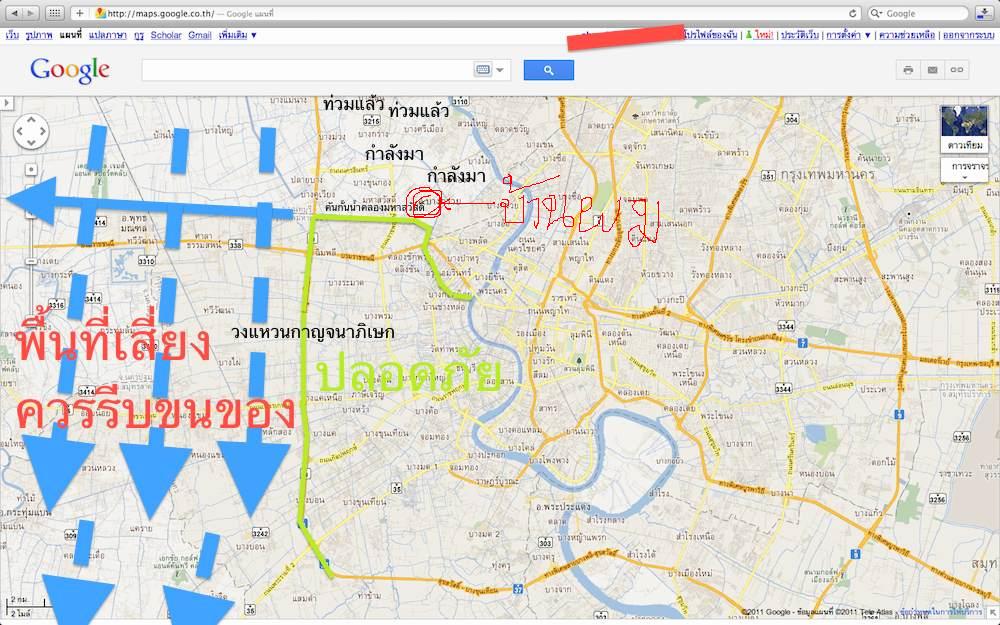Show the side panel with the arrow toggle

tap(6, 103)
